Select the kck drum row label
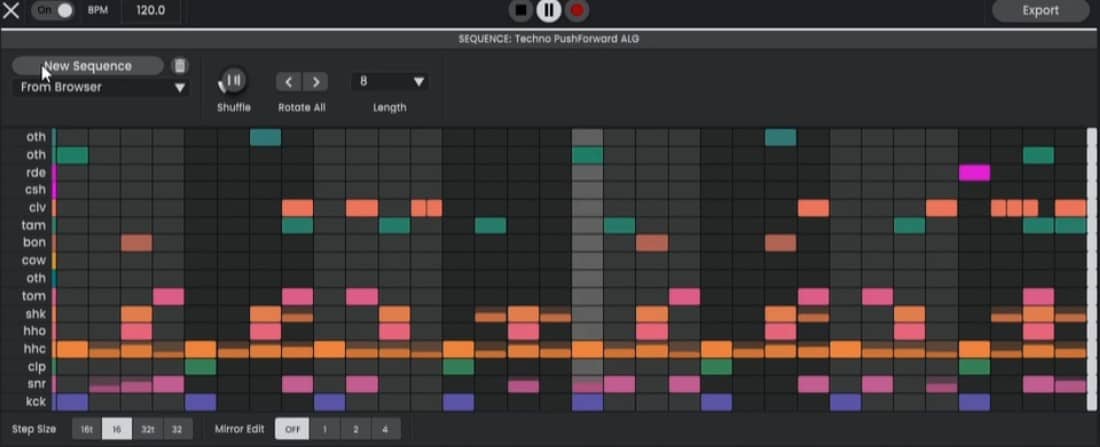Viewport: 1100px width, 447px height. (36, 402)
